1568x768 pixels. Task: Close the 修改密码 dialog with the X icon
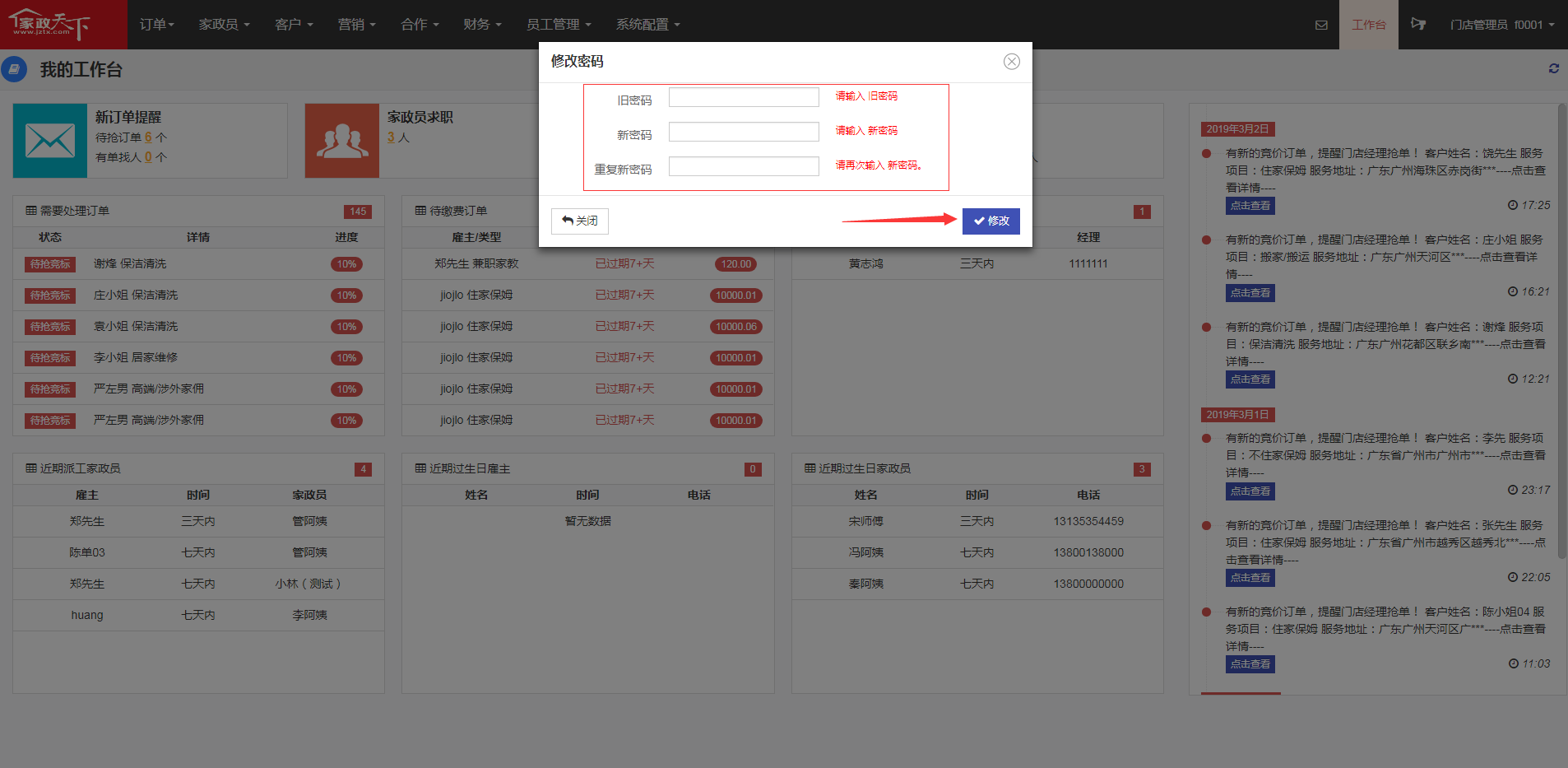[1012, 62]
